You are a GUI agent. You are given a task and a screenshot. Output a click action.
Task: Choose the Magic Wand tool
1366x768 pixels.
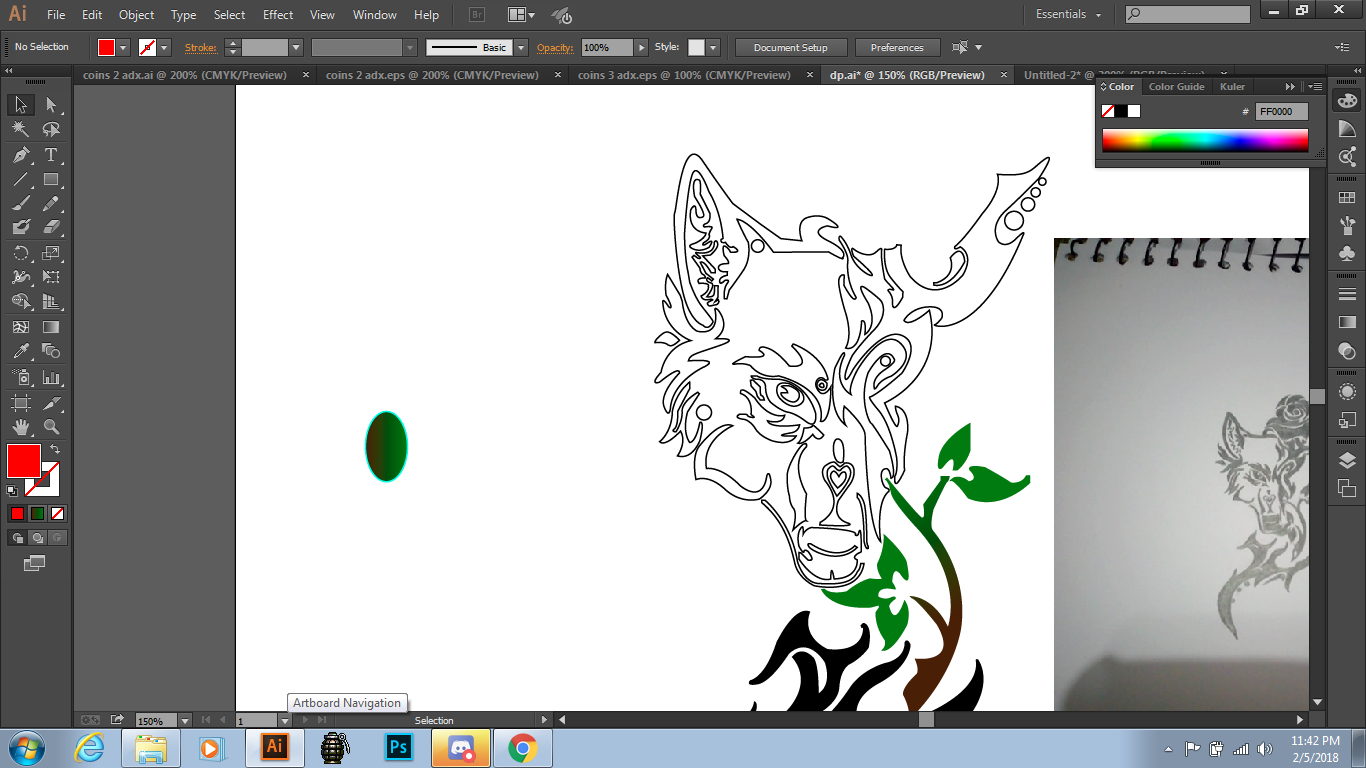(20, 130)
